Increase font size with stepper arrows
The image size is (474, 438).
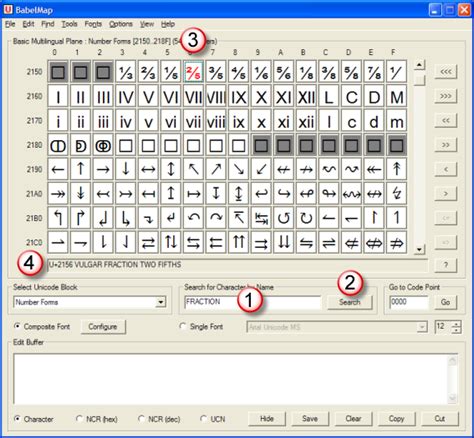click(x=456, y=324)
